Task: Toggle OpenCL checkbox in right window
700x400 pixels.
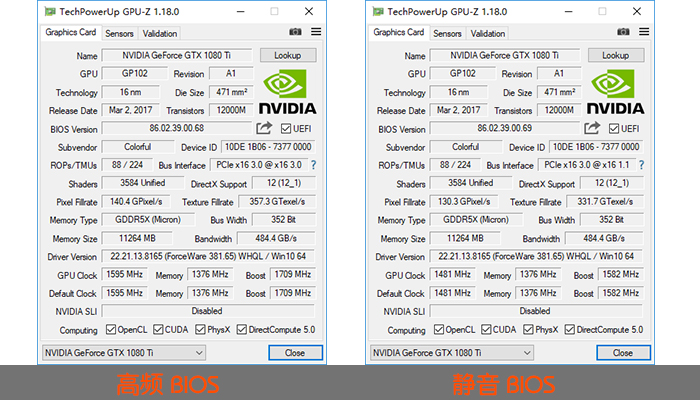Action: tap(439, 329)
